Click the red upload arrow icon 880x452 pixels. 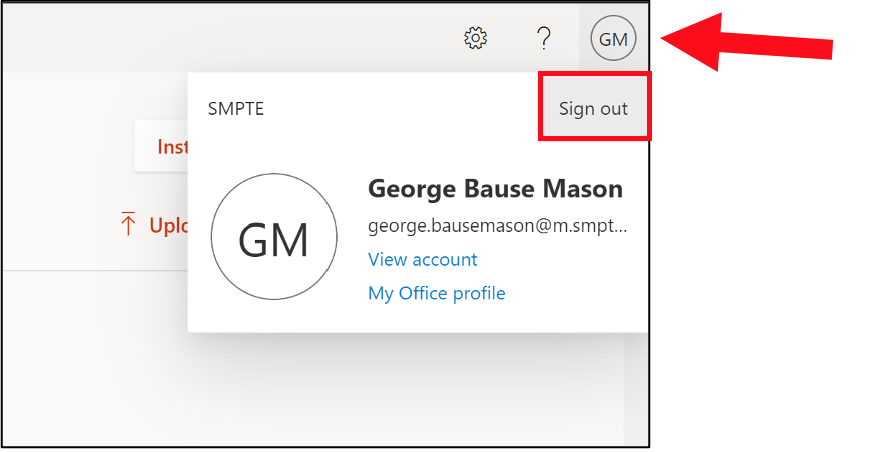pyautogui.click(x=128, y=225)
